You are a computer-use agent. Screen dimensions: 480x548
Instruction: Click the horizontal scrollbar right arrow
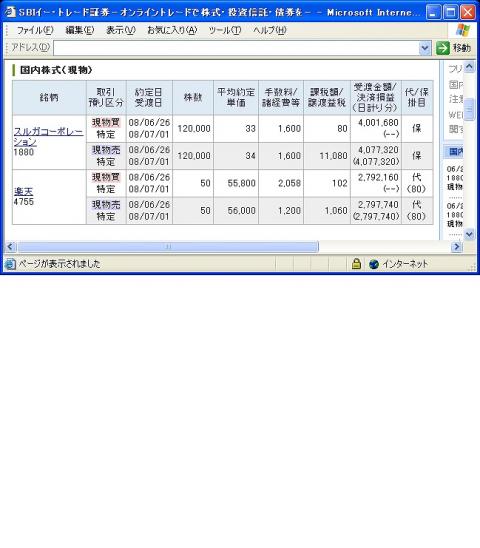tap(457, 247)
